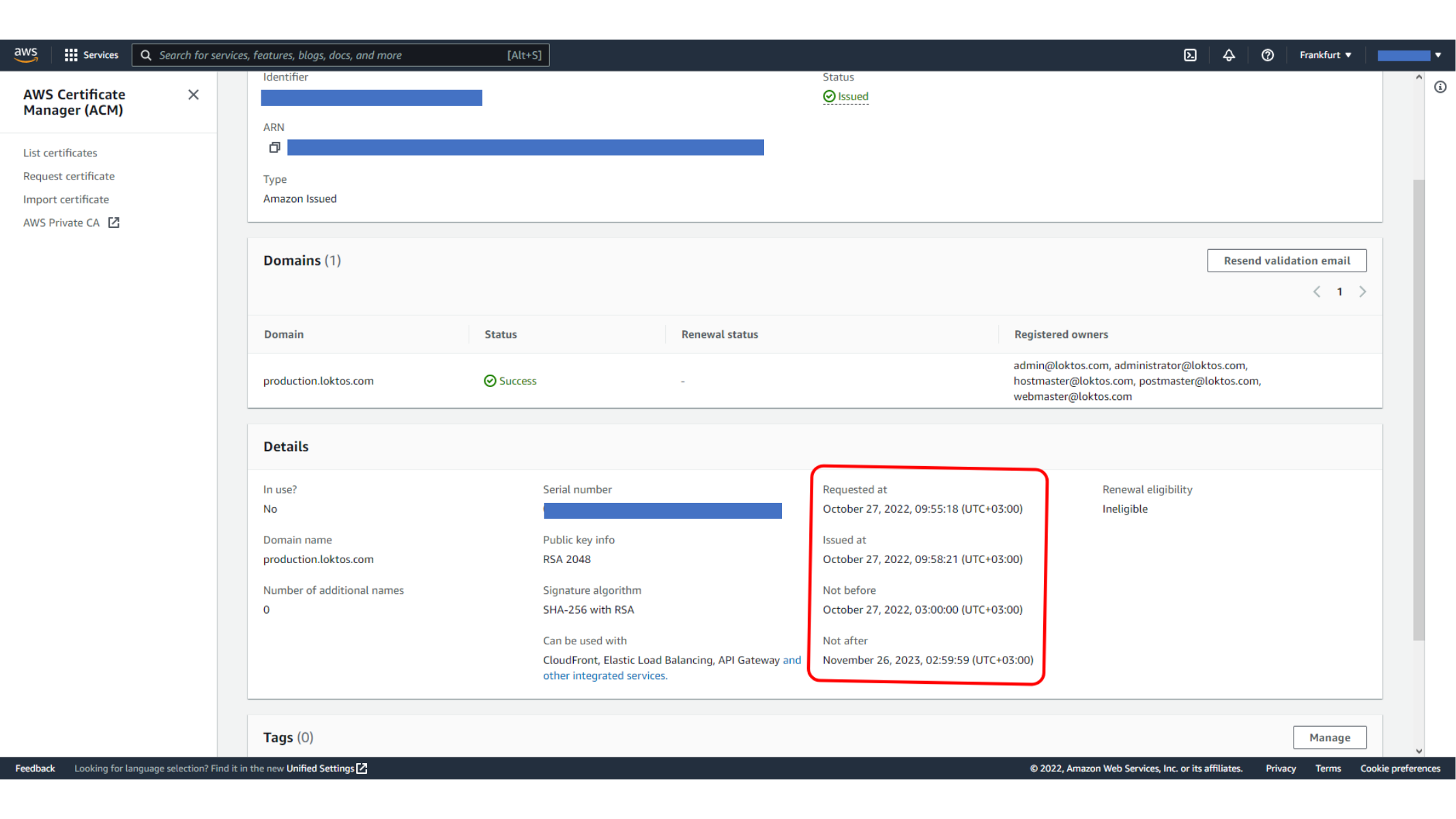Open the notifications bell
Screen dimensions: 1456x819
coord(1229,55)
